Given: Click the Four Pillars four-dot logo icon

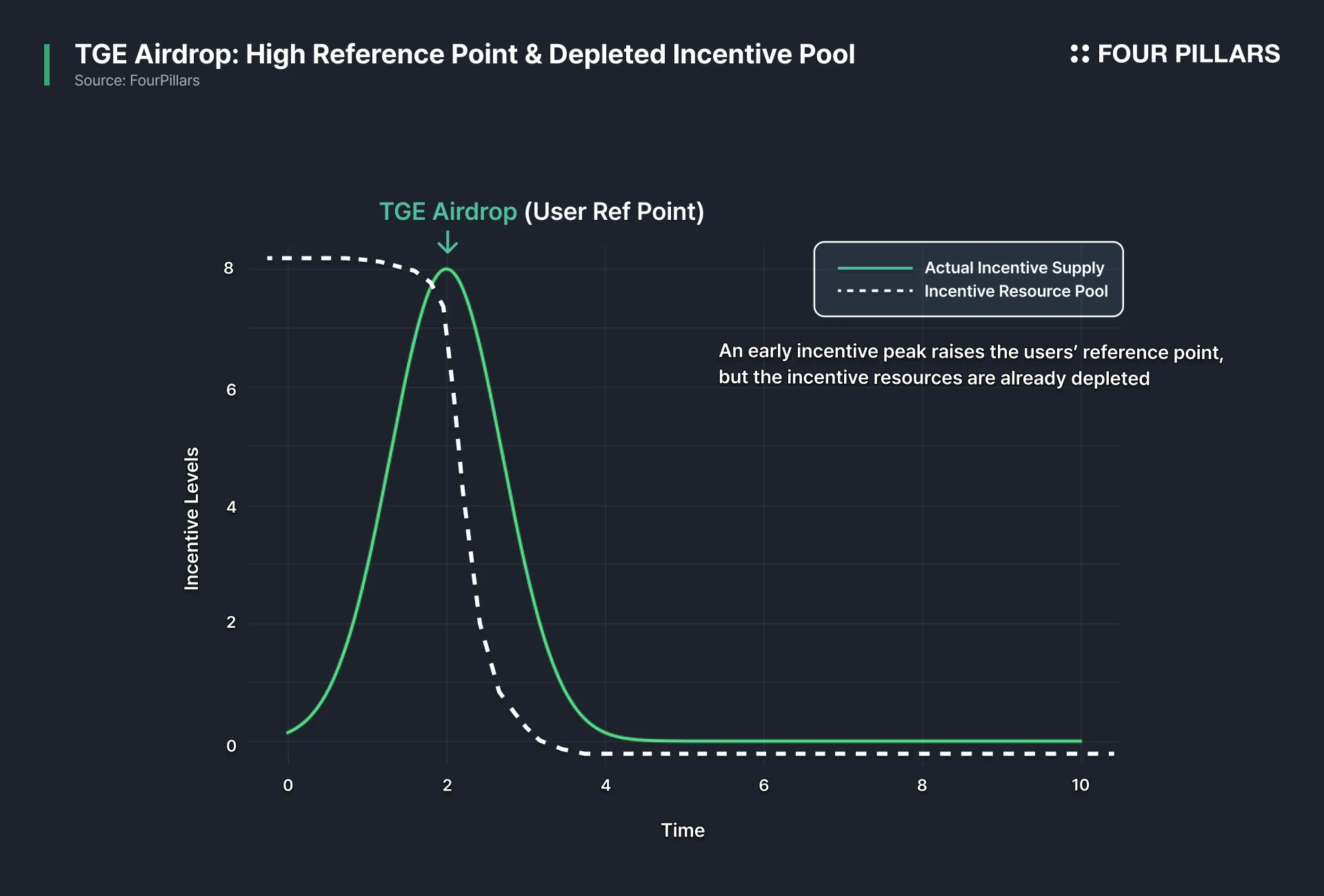Looking at the screenshot, I should [1079, 54].
